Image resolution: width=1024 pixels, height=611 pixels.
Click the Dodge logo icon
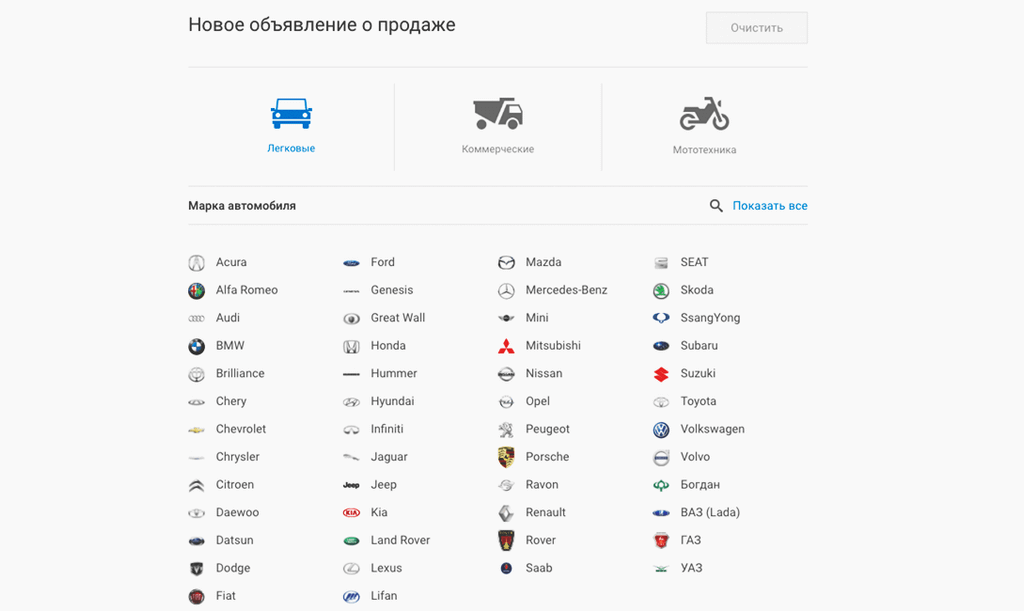click(x=197, y=569)
